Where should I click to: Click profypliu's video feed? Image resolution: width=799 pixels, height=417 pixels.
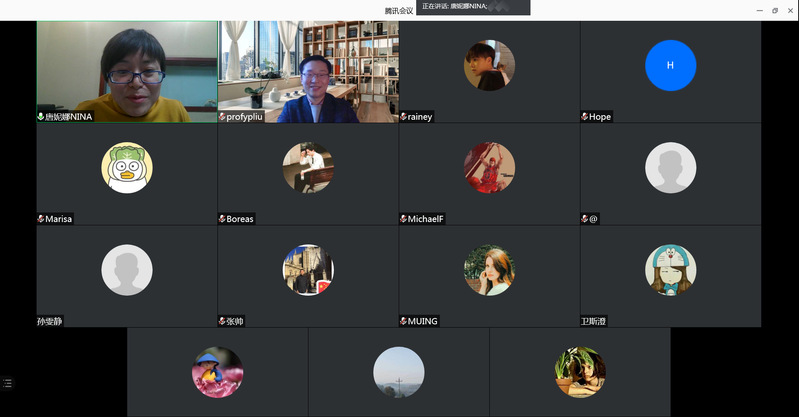coord(308,70)
